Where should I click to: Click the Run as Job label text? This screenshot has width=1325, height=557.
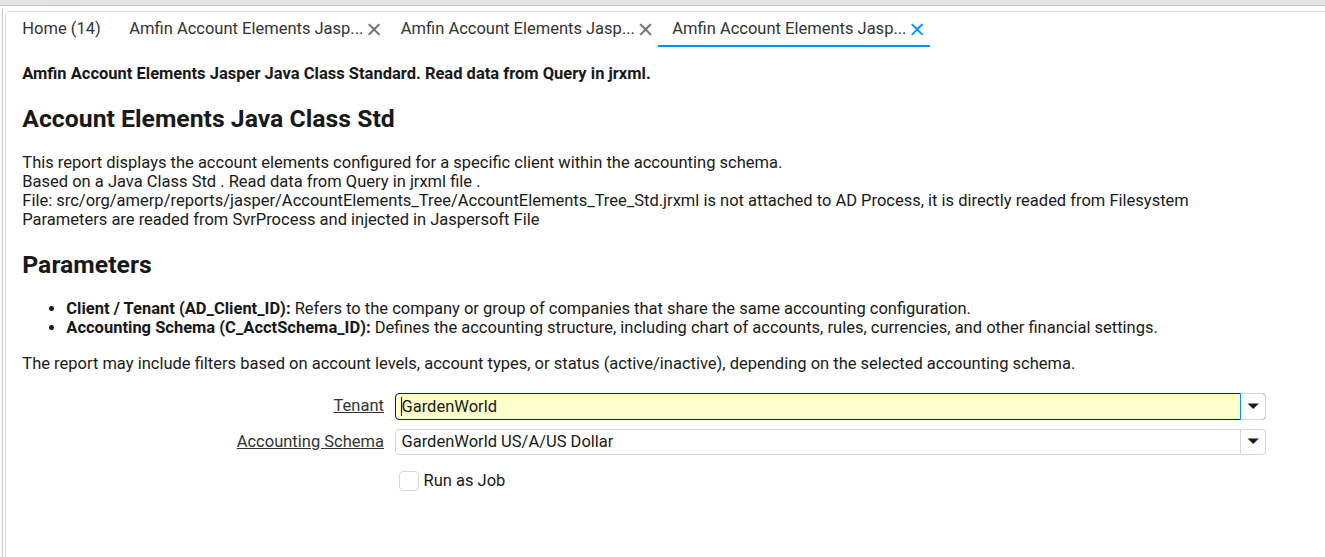[464, 481]
